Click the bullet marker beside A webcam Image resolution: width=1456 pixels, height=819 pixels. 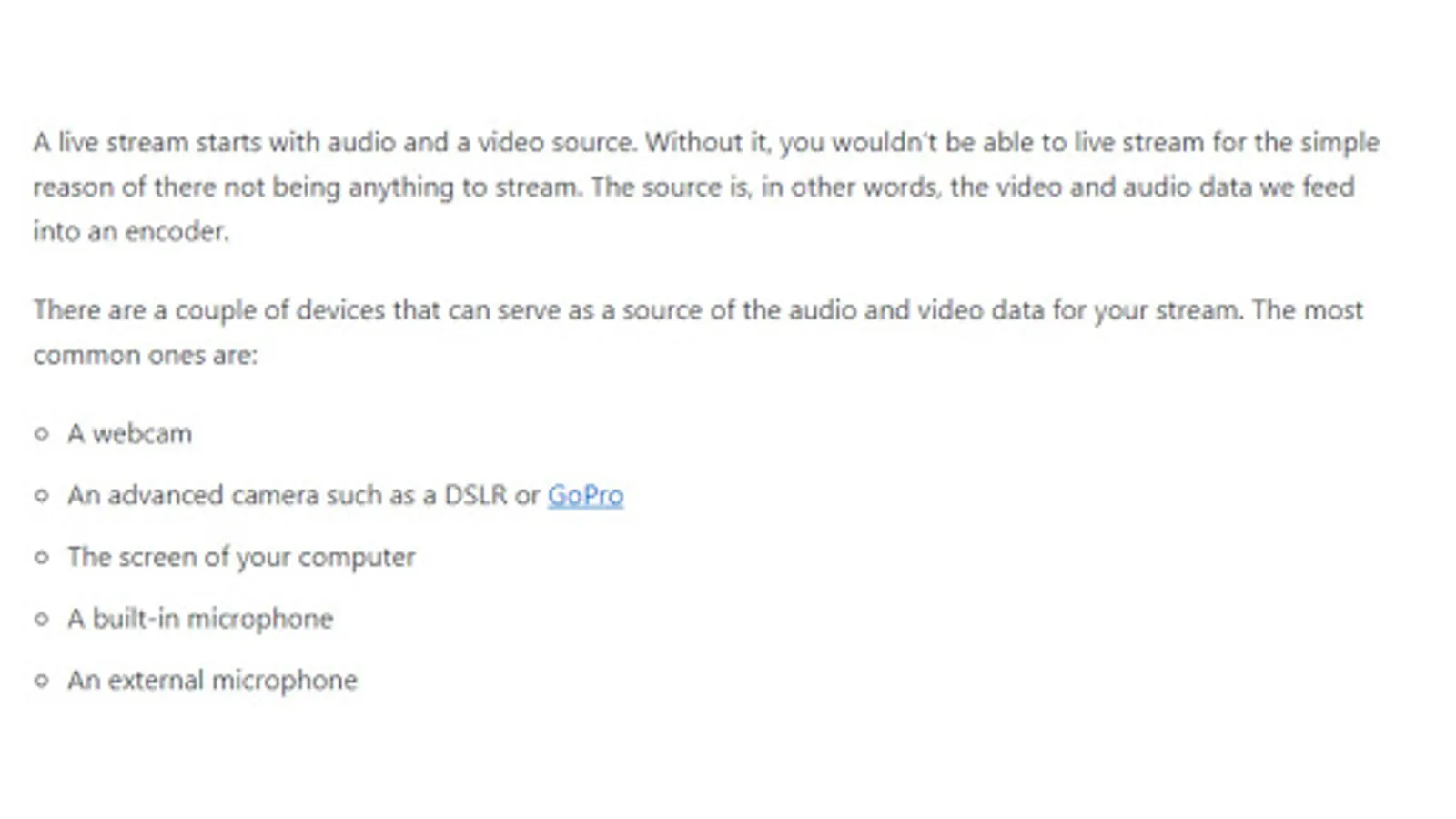click(x=42, y=434)
